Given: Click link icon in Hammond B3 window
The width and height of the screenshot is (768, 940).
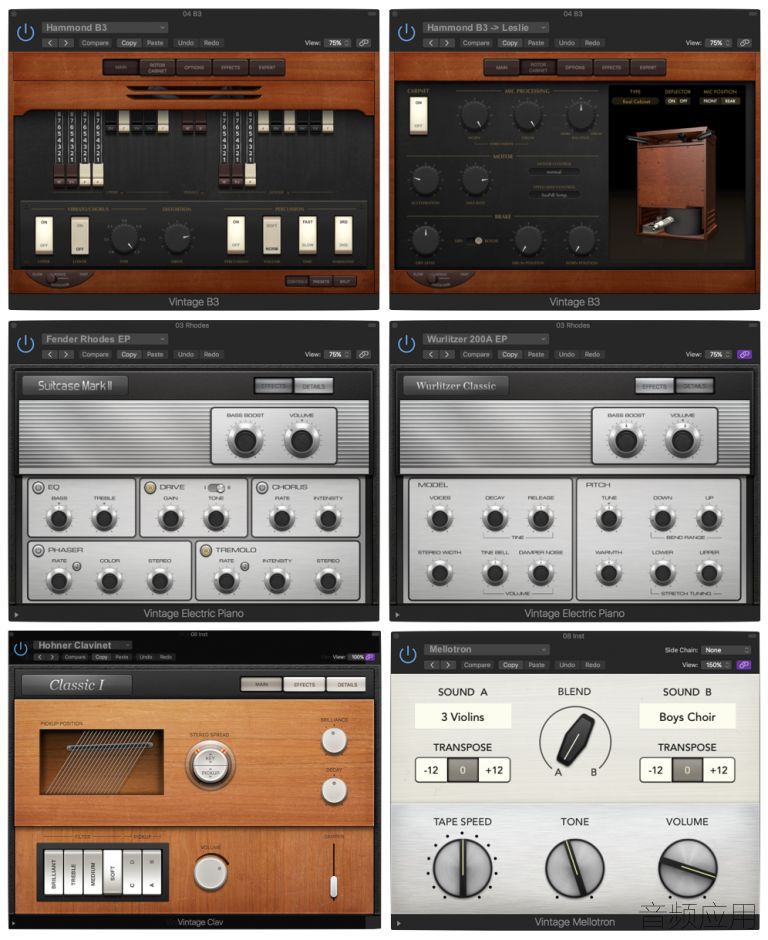Looking at the screenshot, I should pyautogui.click(x=363, y=43).
